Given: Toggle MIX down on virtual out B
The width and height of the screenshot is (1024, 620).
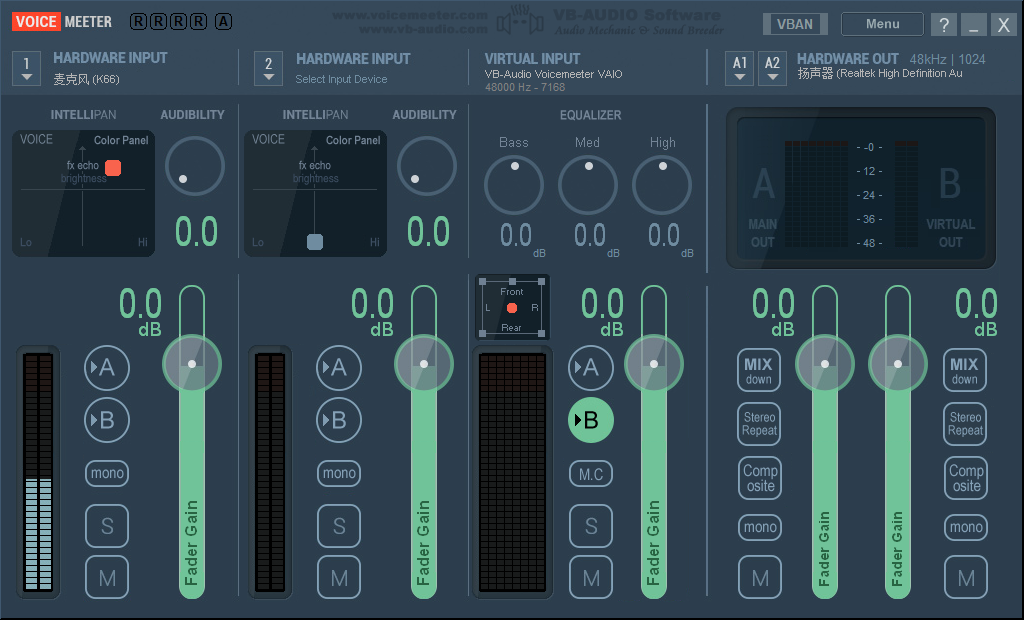Looking at the screenshot, I should (965, 370).
